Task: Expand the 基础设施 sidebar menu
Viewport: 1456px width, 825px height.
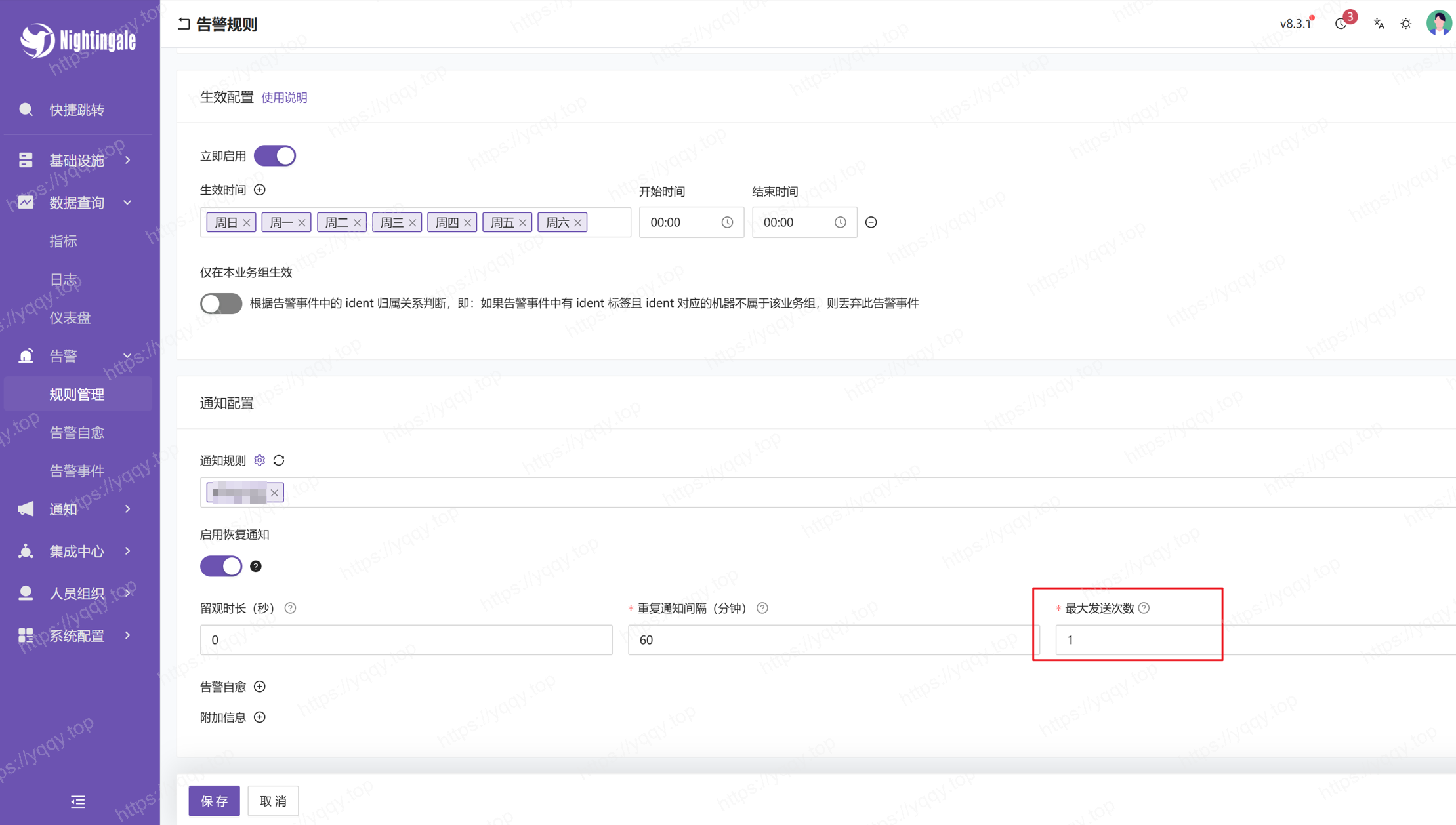Action: pos(77,161)
